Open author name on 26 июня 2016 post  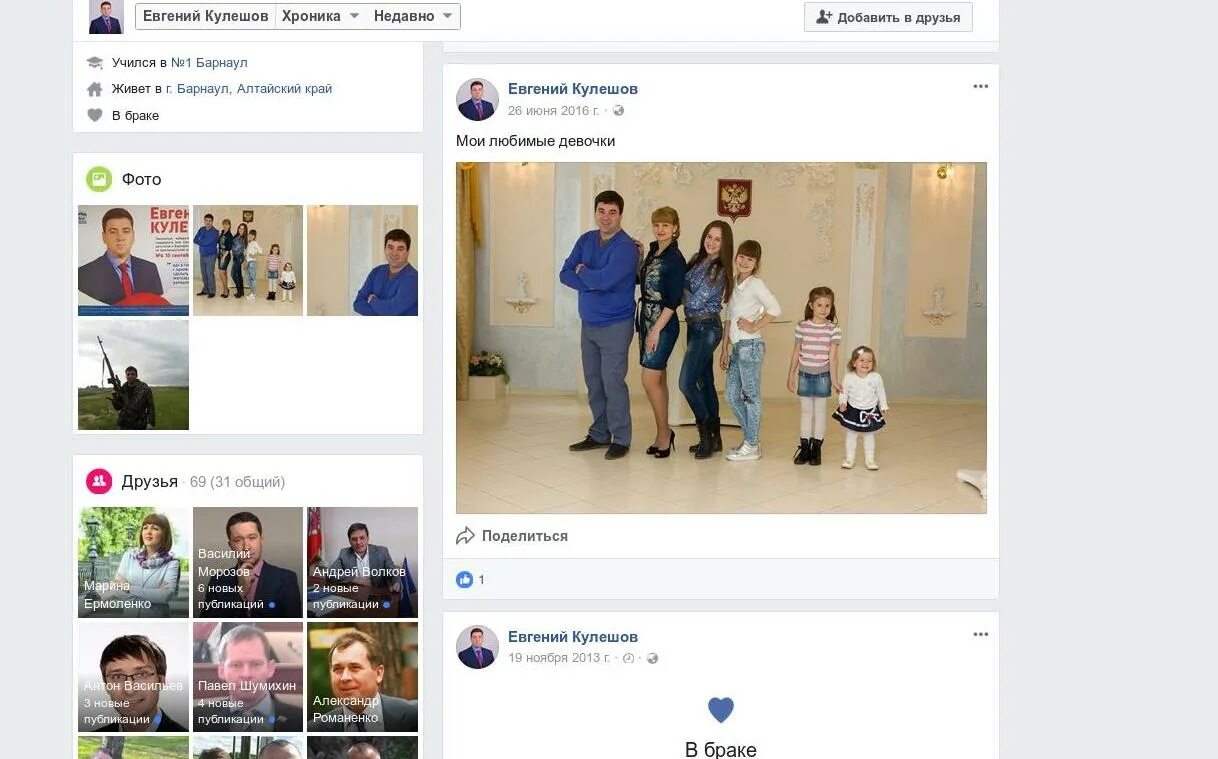[573, 89]
